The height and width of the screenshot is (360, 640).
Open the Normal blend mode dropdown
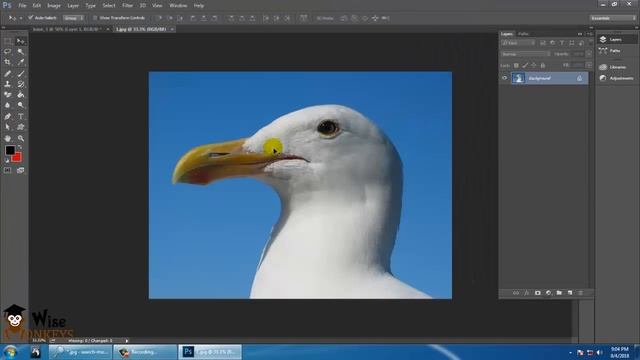coord(526,54)
